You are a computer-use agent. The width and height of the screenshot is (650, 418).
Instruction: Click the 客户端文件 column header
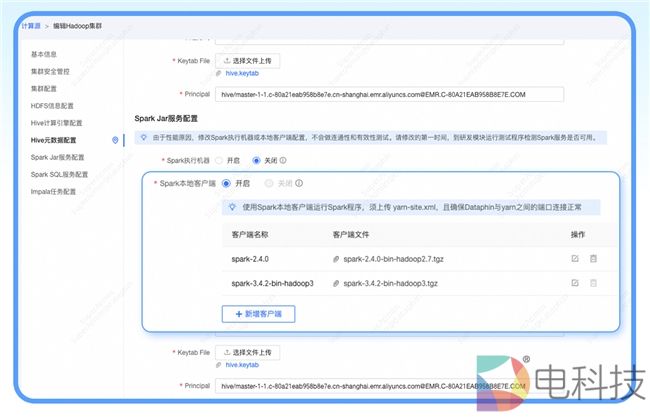351,235
